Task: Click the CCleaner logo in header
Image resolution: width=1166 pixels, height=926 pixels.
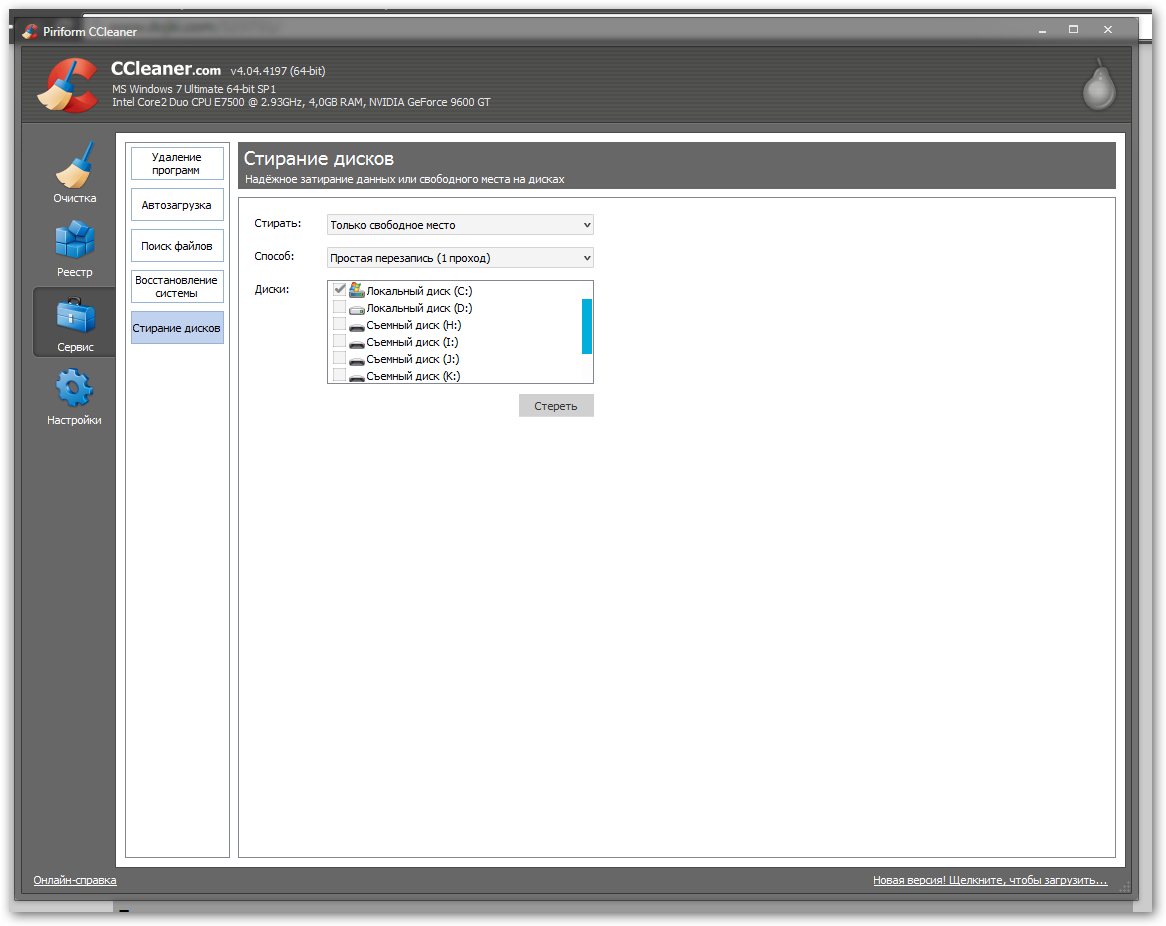Action: tap(67, 86)
